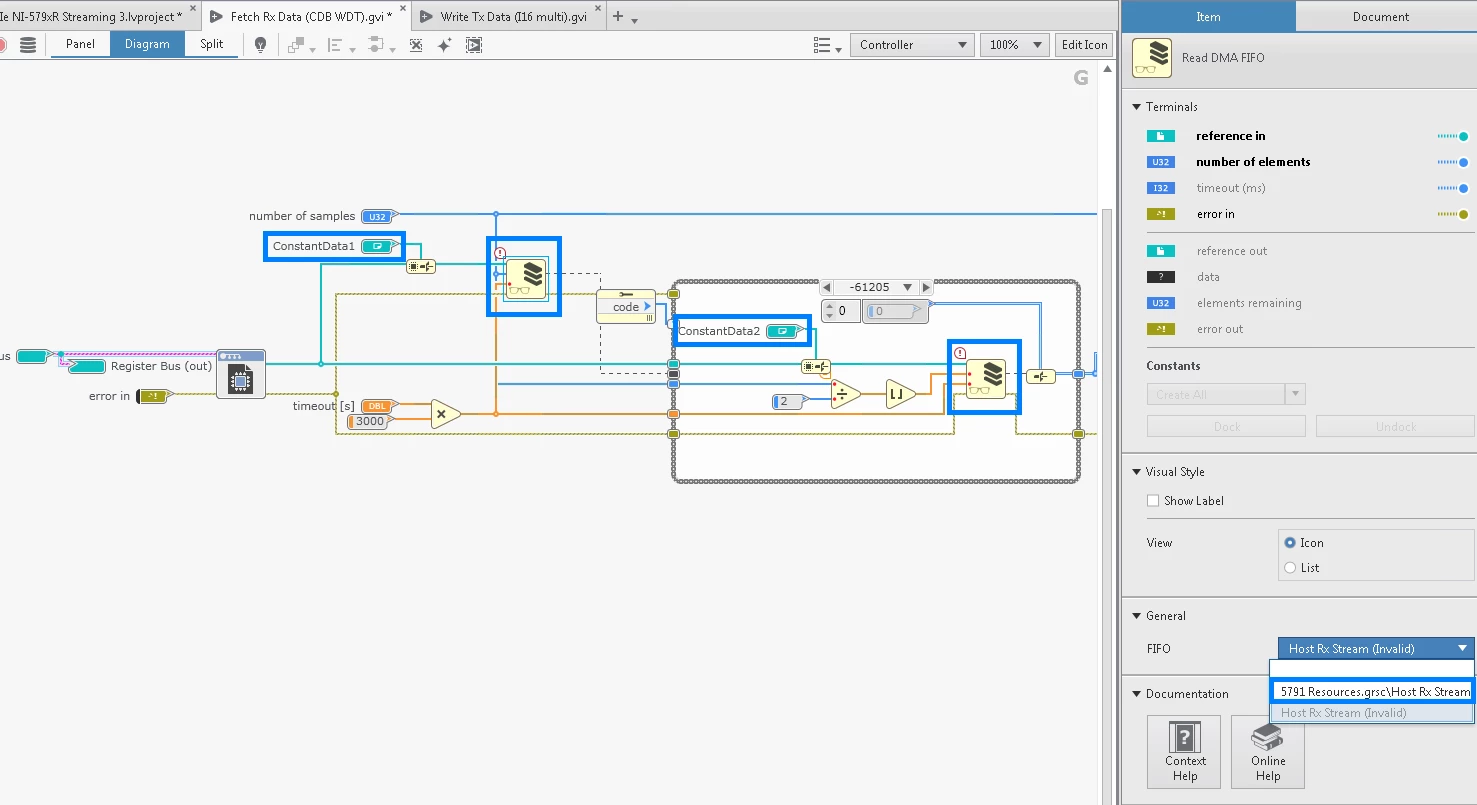The width and height of the screenshot is (1477, 805).
Task: Enable the Show Label checkbox
Action: (1152, 500)
